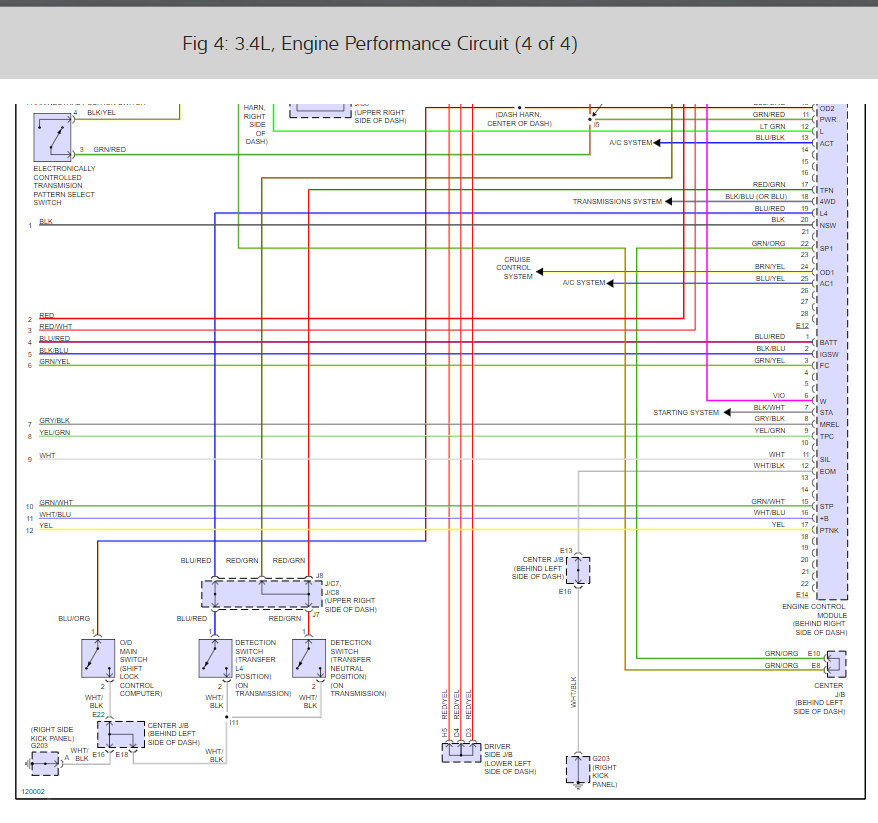878x823 pixels.
Task: Click the Engine Control Module label
Action: tap(814, 619)
